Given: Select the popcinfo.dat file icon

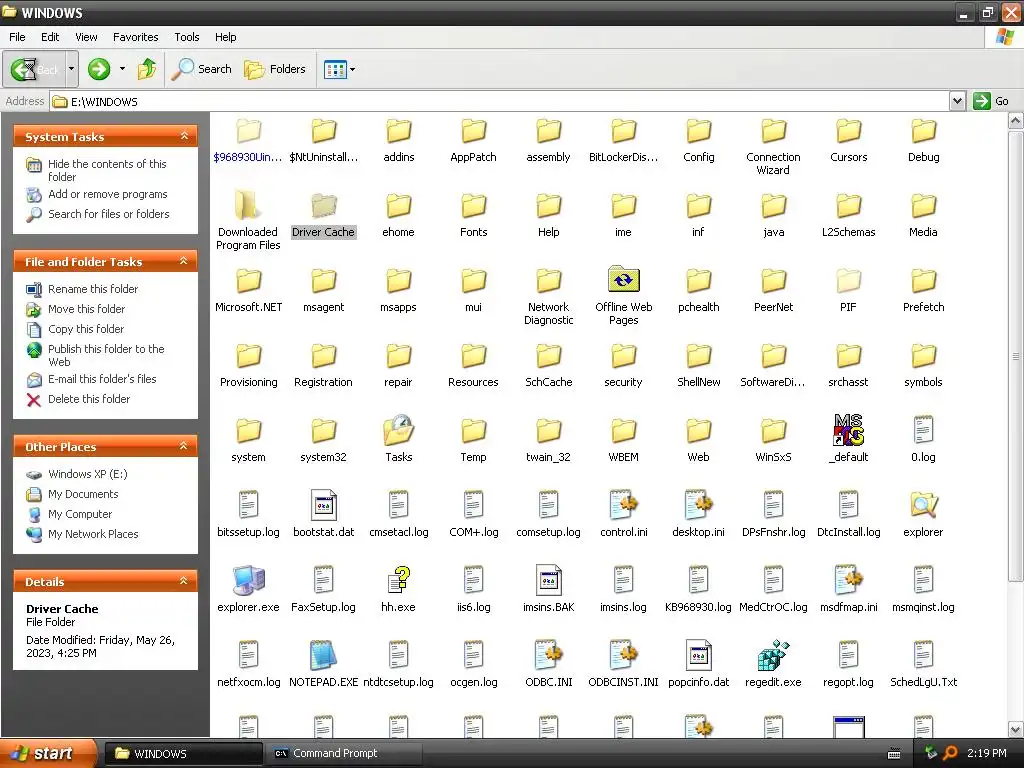Looking at the screenshot, I should (698, 655).
